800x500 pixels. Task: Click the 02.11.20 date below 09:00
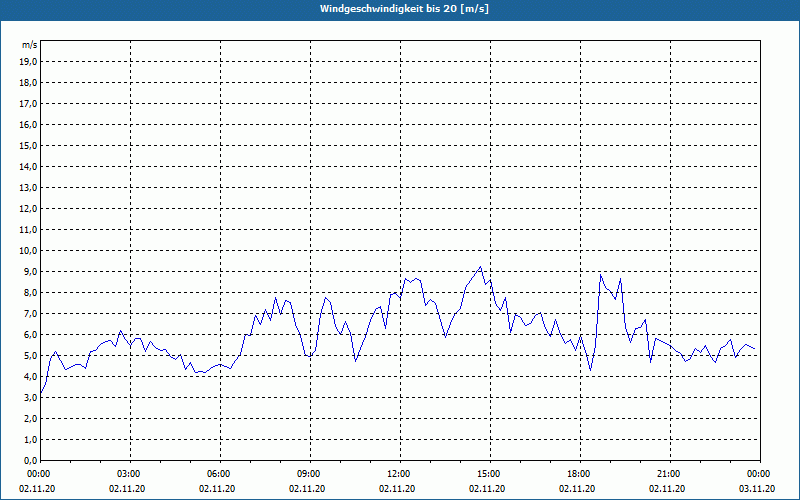click(307, 489)
